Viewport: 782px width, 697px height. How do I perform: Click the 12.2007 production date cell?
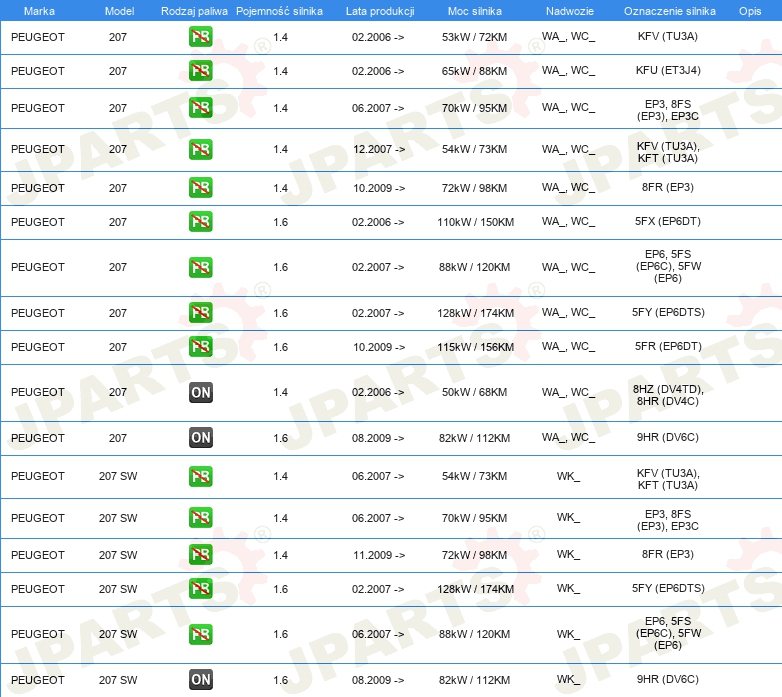378,149
